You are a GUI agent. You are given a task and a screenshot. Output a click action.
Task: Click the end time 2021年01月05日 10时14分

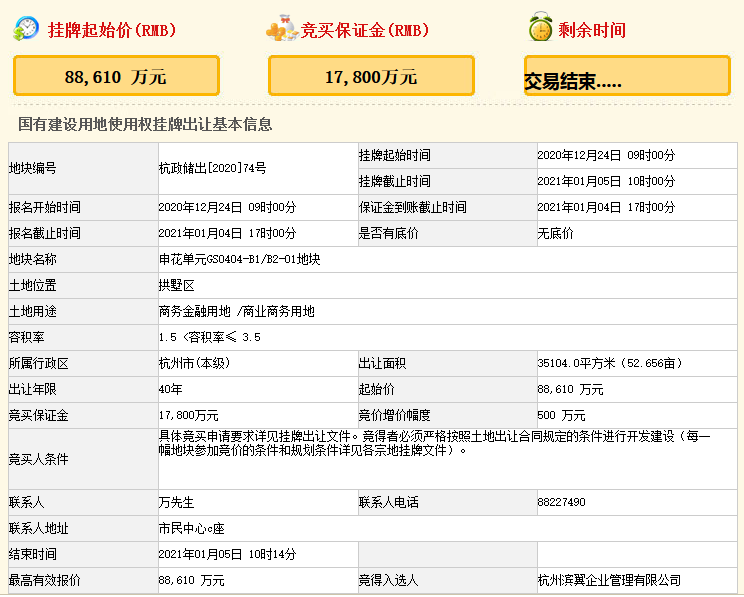[x=227, y=554]
